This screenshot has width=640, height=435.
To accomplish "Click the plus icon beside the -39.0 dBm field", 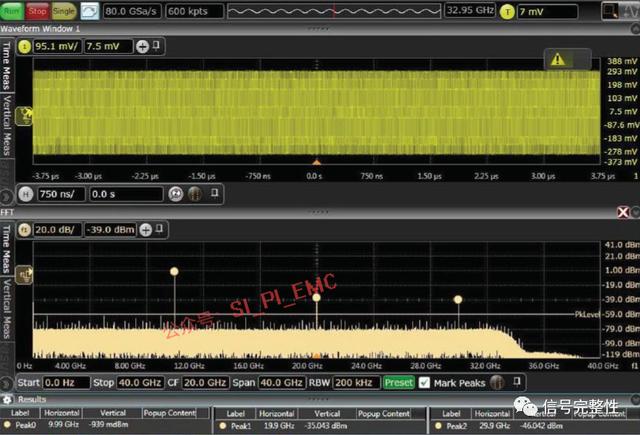I will (x=142, y=227).
